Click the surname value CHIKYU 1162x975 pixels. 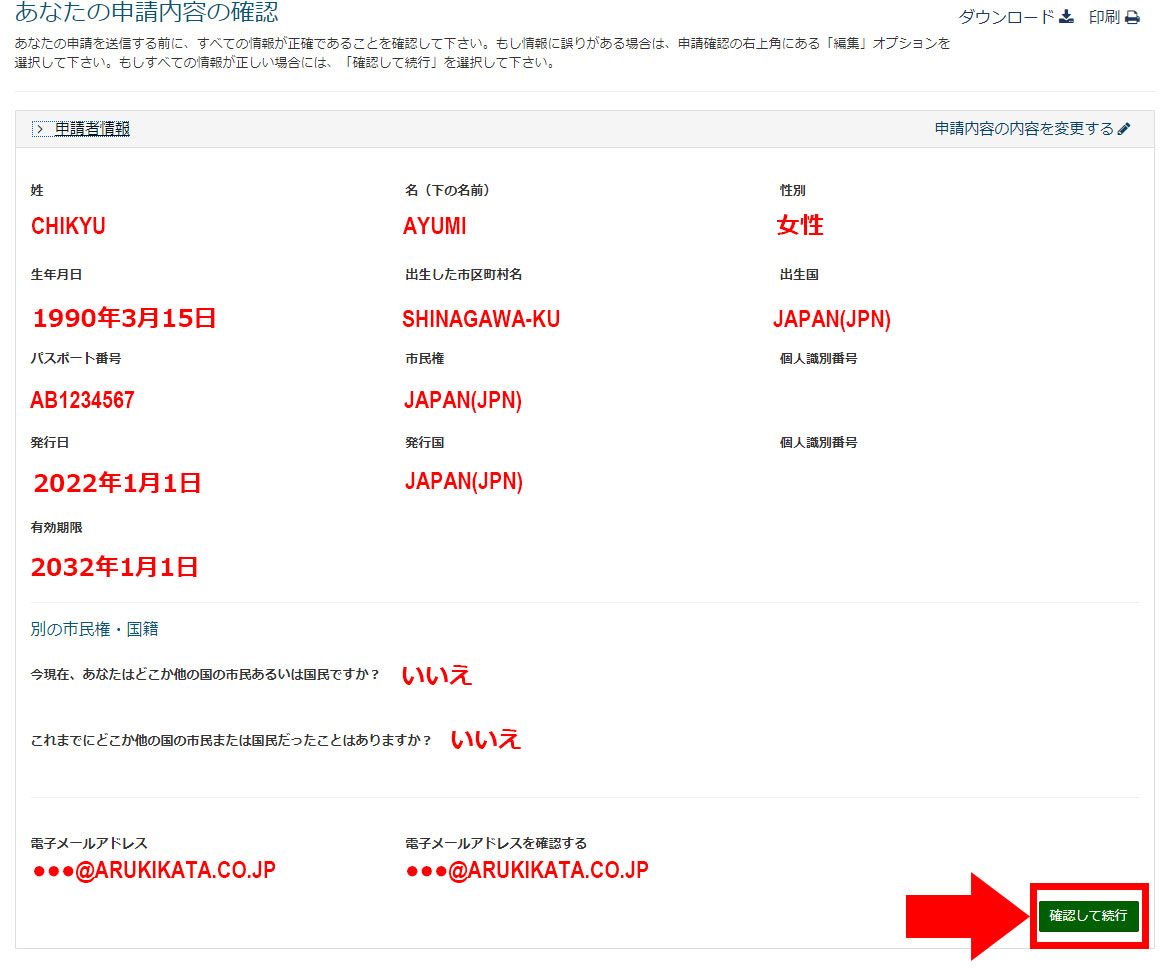point(68,226)
